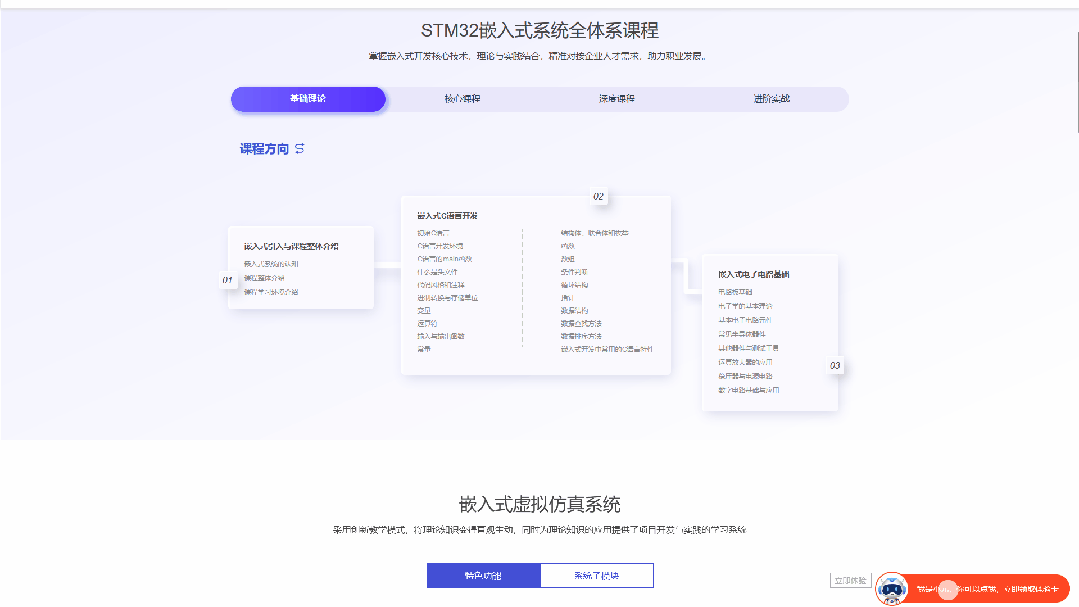Screen dimensions: 1079x607
Task: Select the 核心课程 tab
Action: [x=462, y=99]
